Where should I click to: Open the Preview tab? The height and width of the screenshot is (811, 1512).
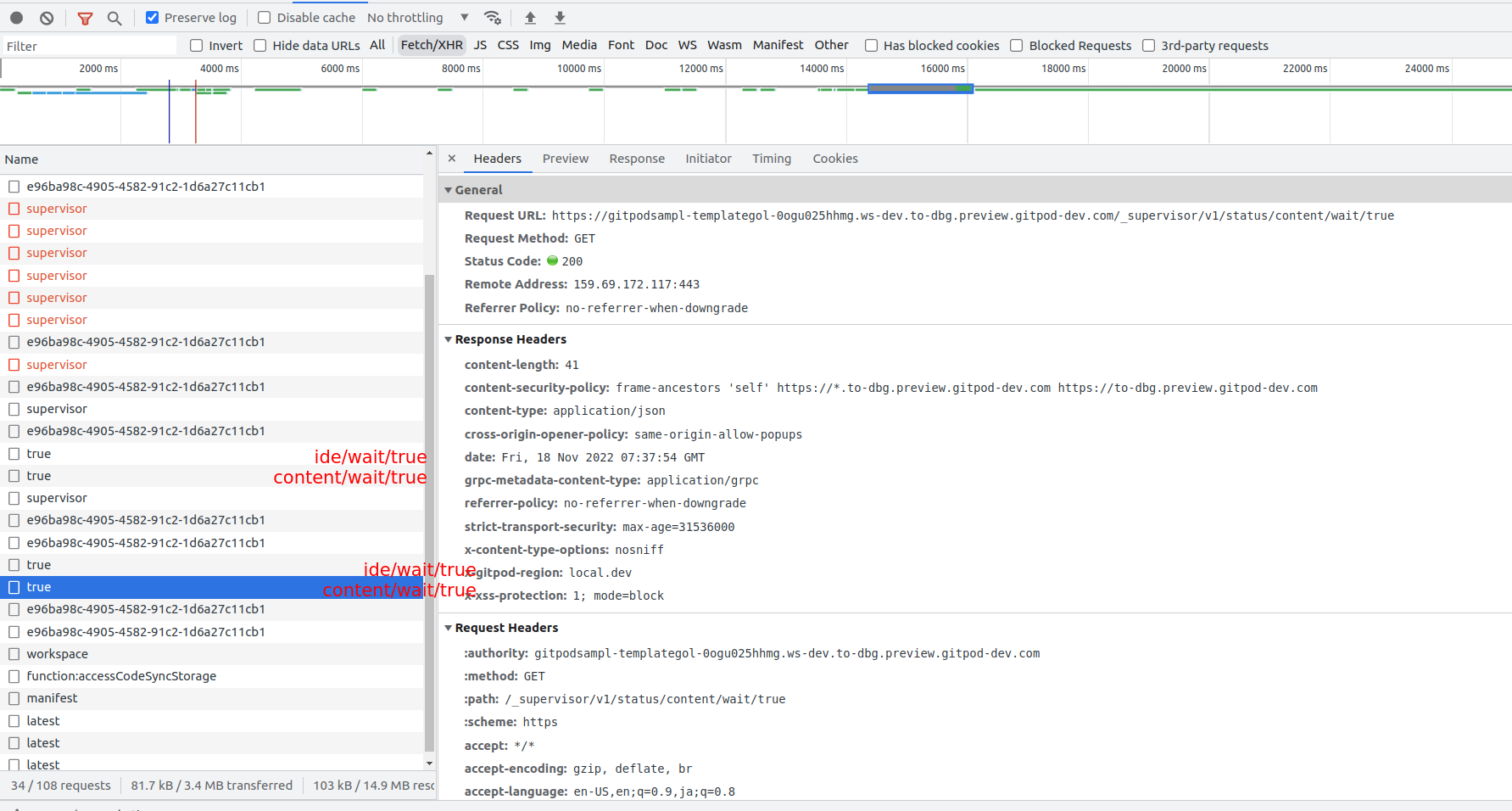point(565,159)
